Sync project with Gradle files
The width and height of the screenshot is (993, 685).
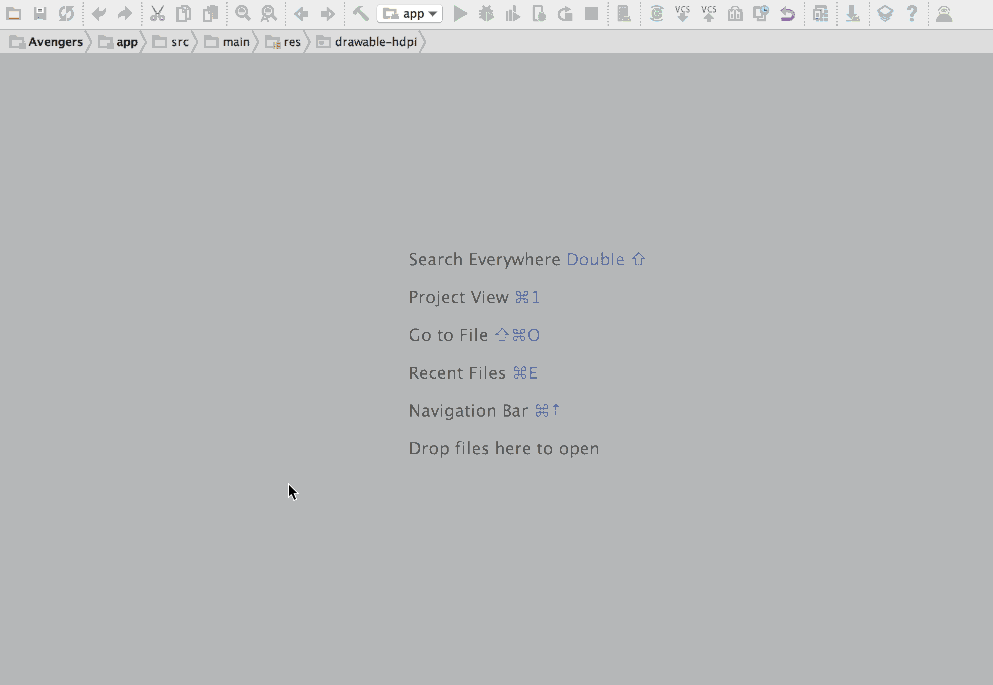656,13
